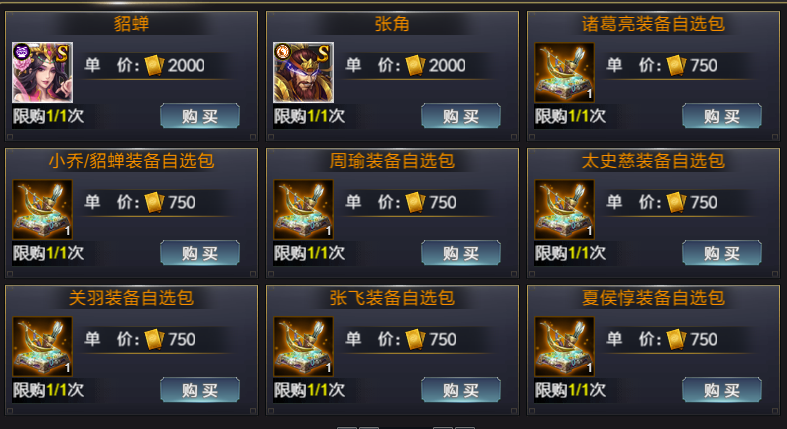Buy 貂蝉 with the 购买 button

[200, 116]
